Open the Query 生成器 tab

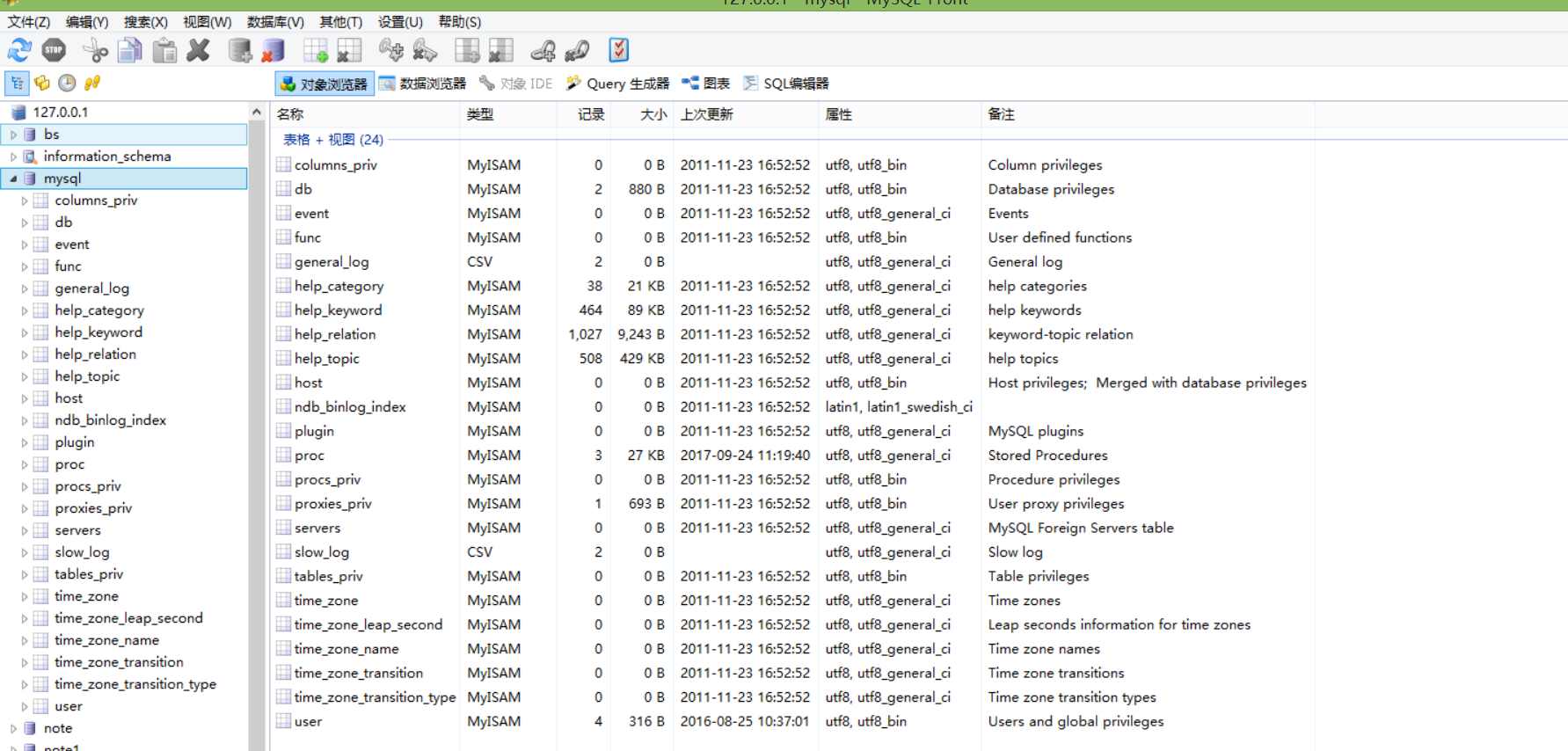617,84
